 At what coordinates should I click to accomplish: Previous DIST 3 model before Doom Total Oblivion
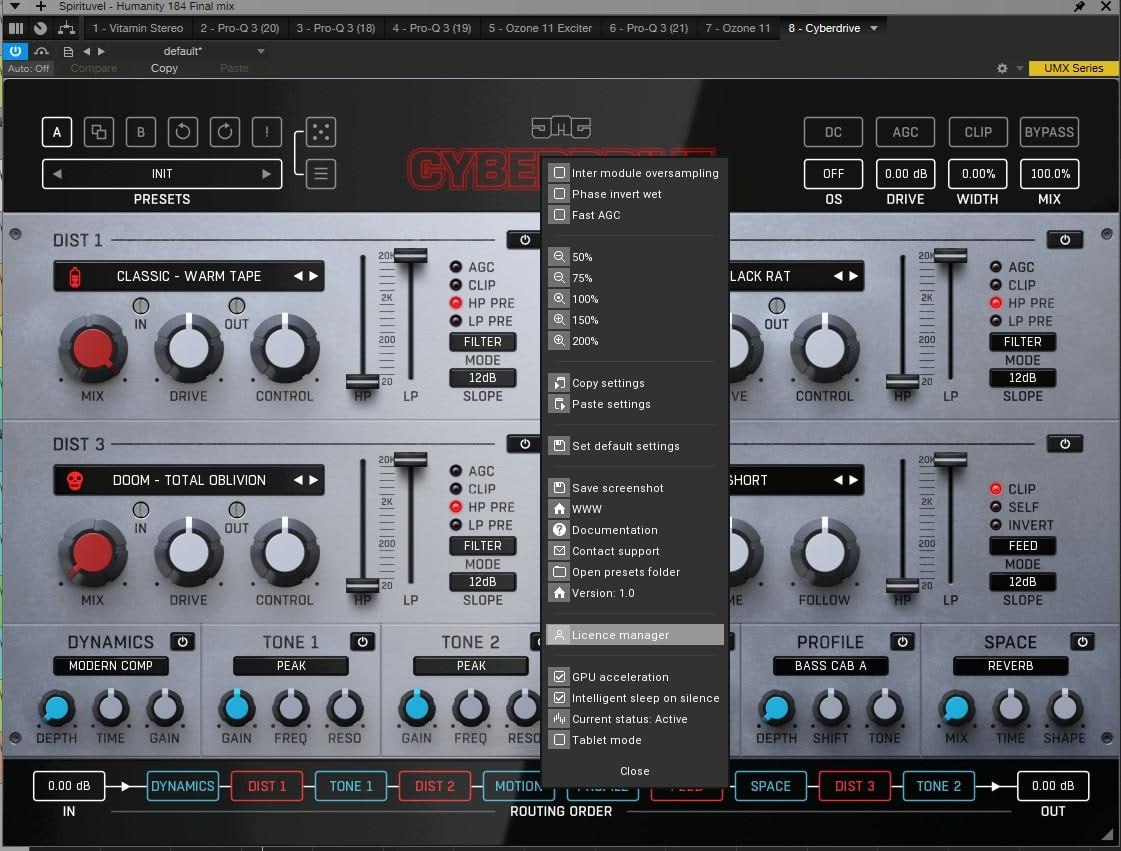pos(298,480)
